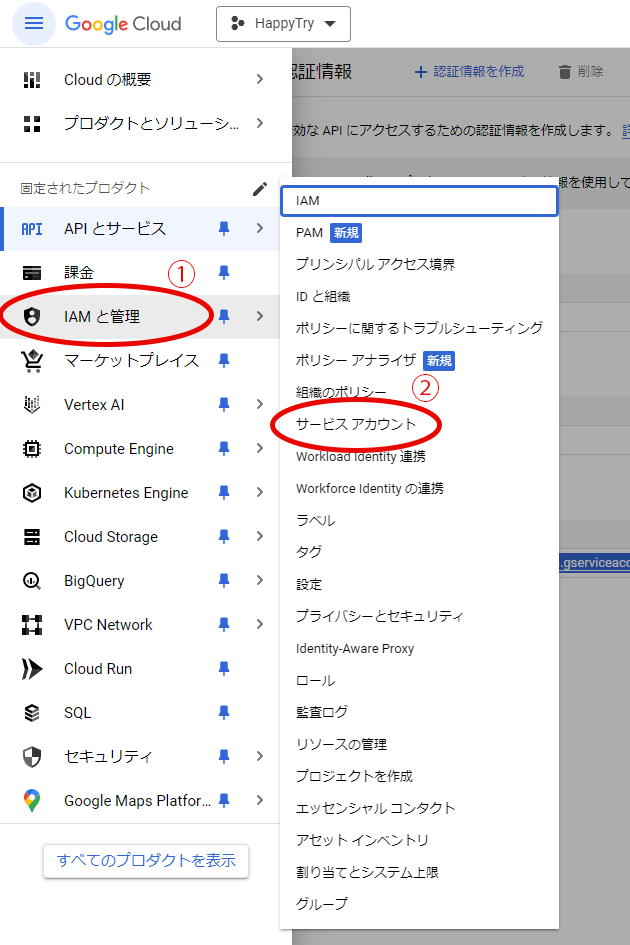
Task: Unpin 課金 from pinned products
Action: [x=224, y=272]
